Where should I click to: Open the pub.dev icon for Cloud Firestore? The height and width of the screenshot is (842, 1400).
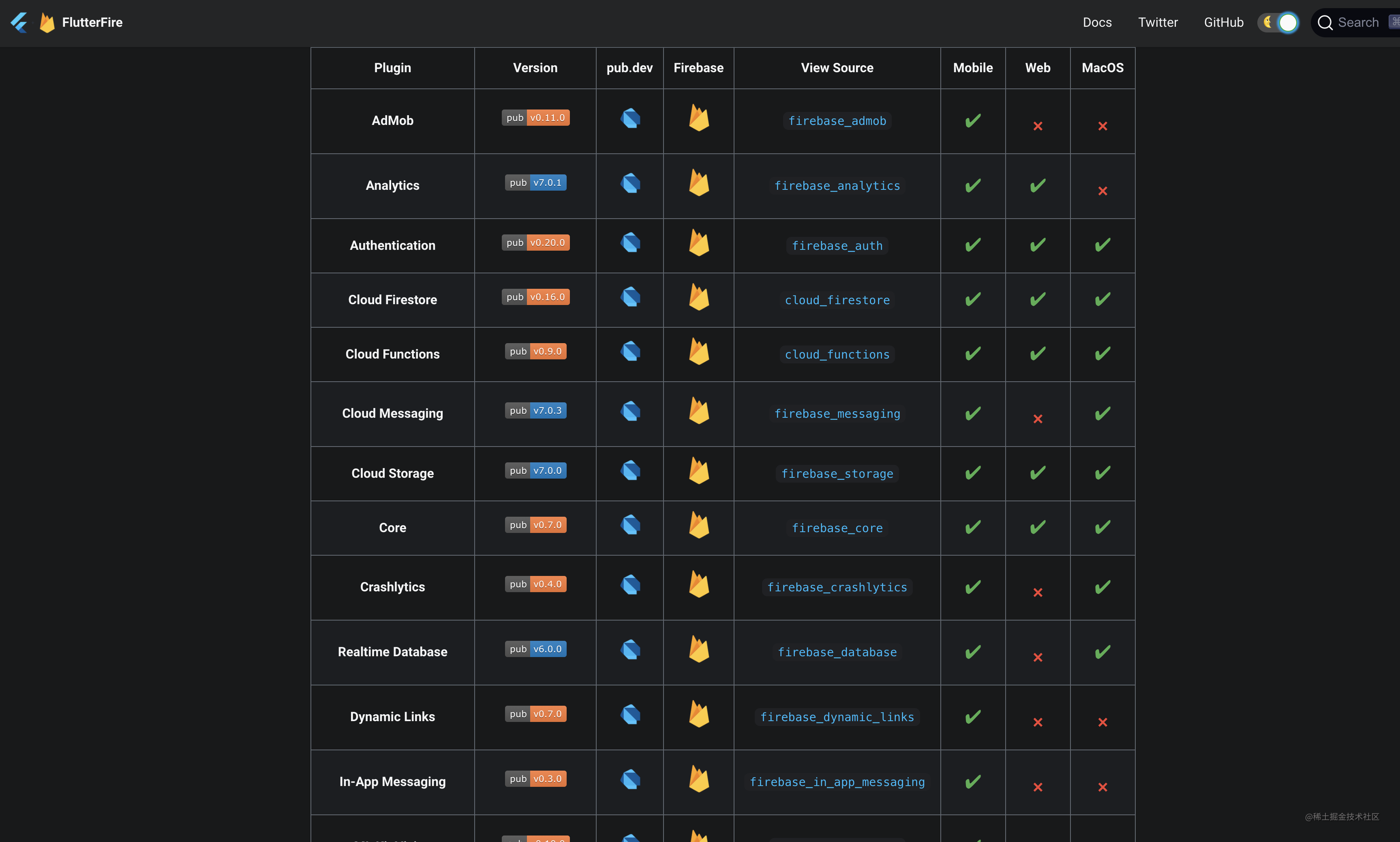tap(630, 297)
